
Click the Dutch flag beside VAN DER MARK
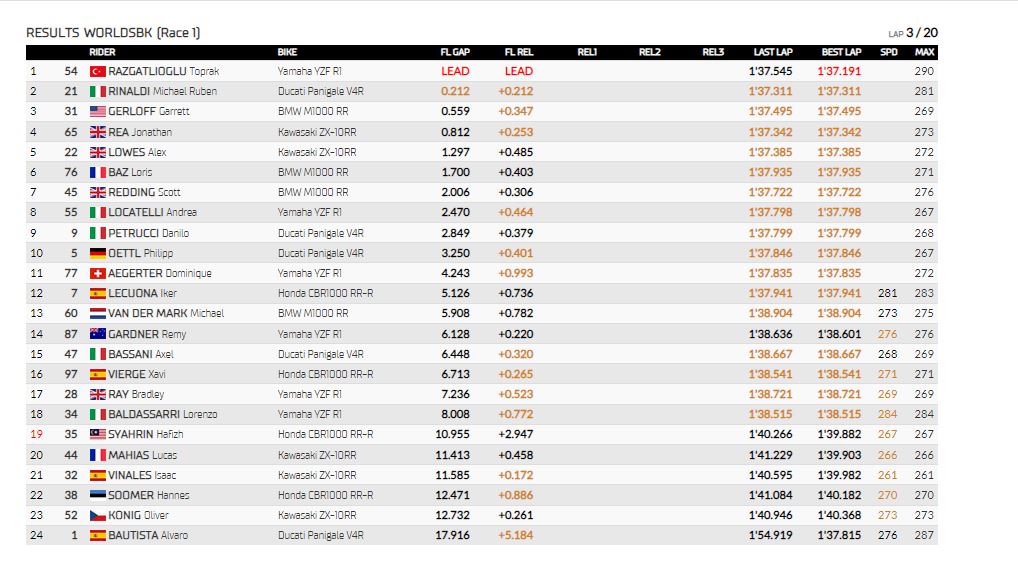coord(97,313)
